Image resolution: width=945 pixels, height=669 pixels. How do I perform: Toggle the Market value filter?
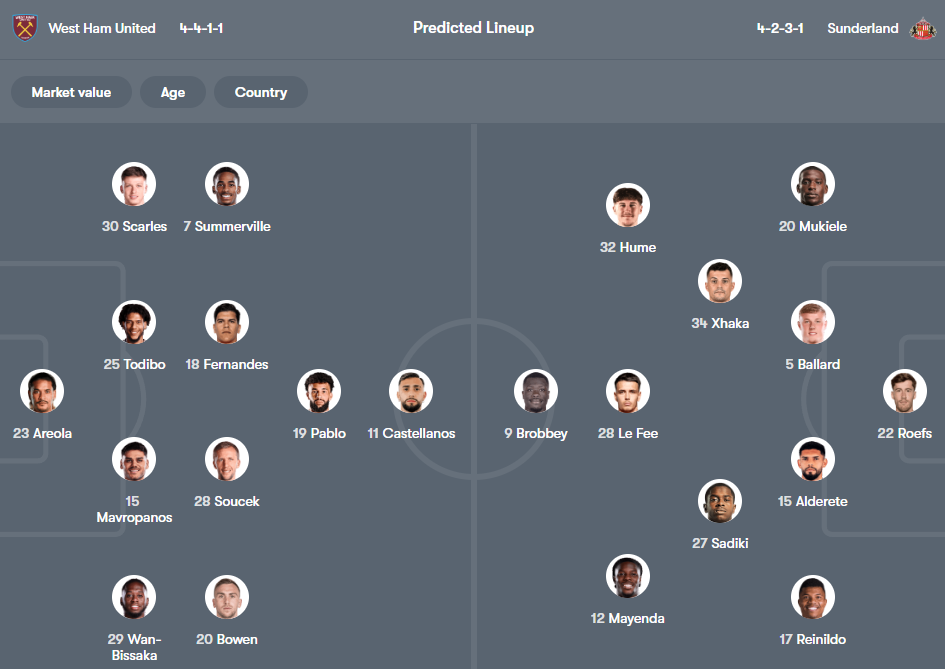click(71, 92)
